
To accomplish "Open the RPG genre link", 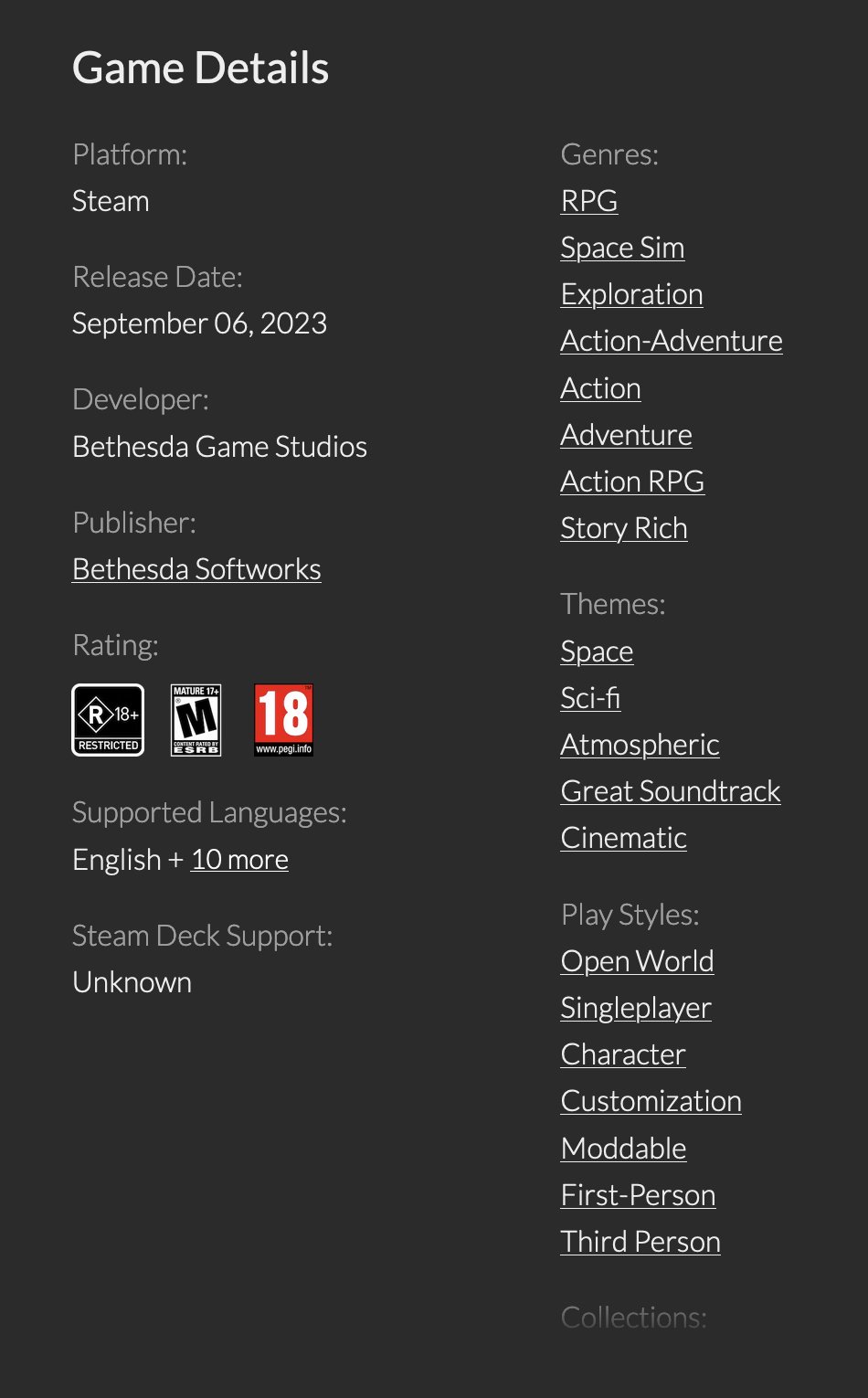I will click(588, 200).
